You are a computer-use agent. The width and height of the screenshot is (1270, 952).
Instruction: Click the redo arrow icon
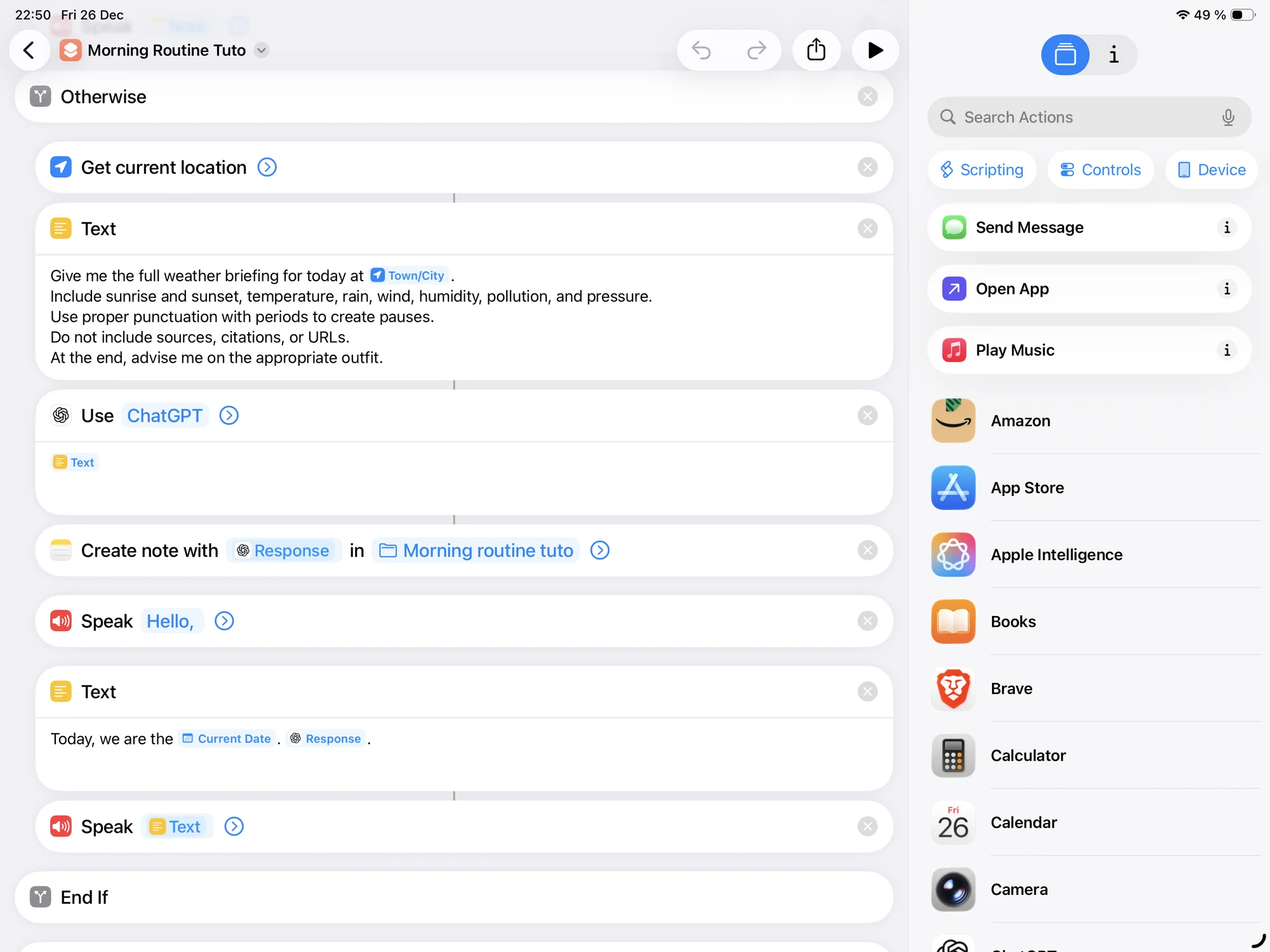click(756, 50)
